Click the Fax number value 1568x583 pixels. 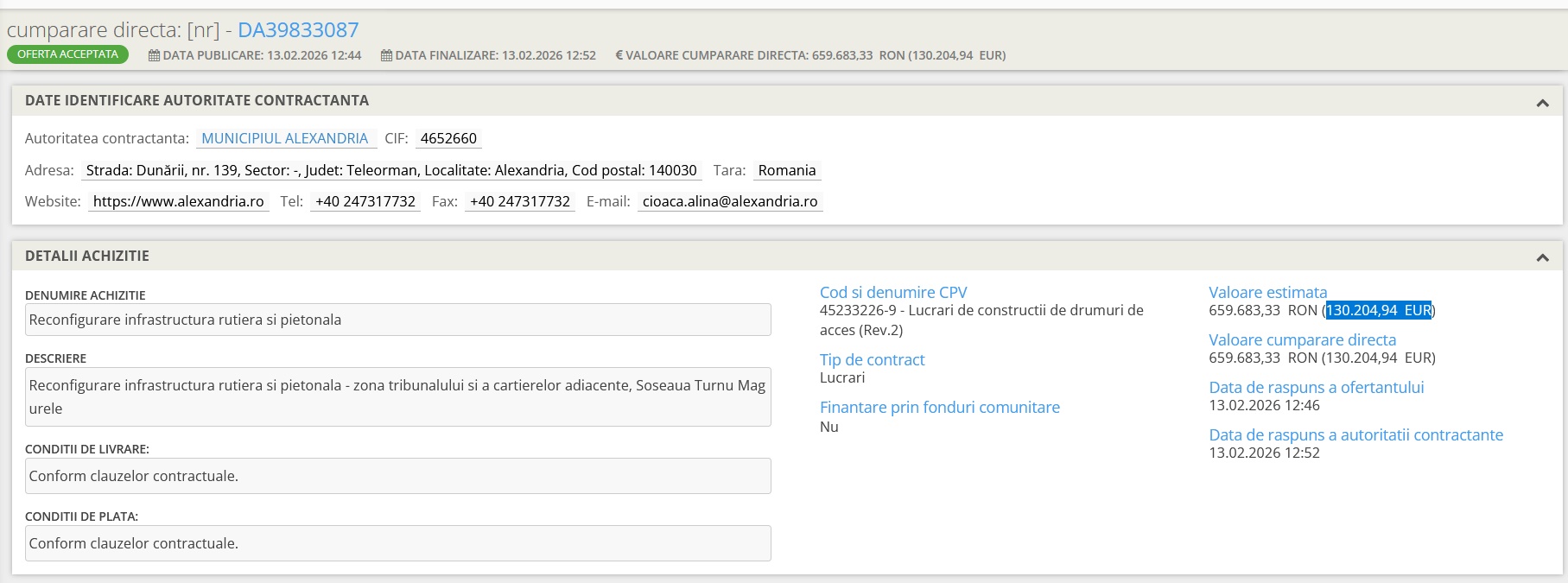520,201
